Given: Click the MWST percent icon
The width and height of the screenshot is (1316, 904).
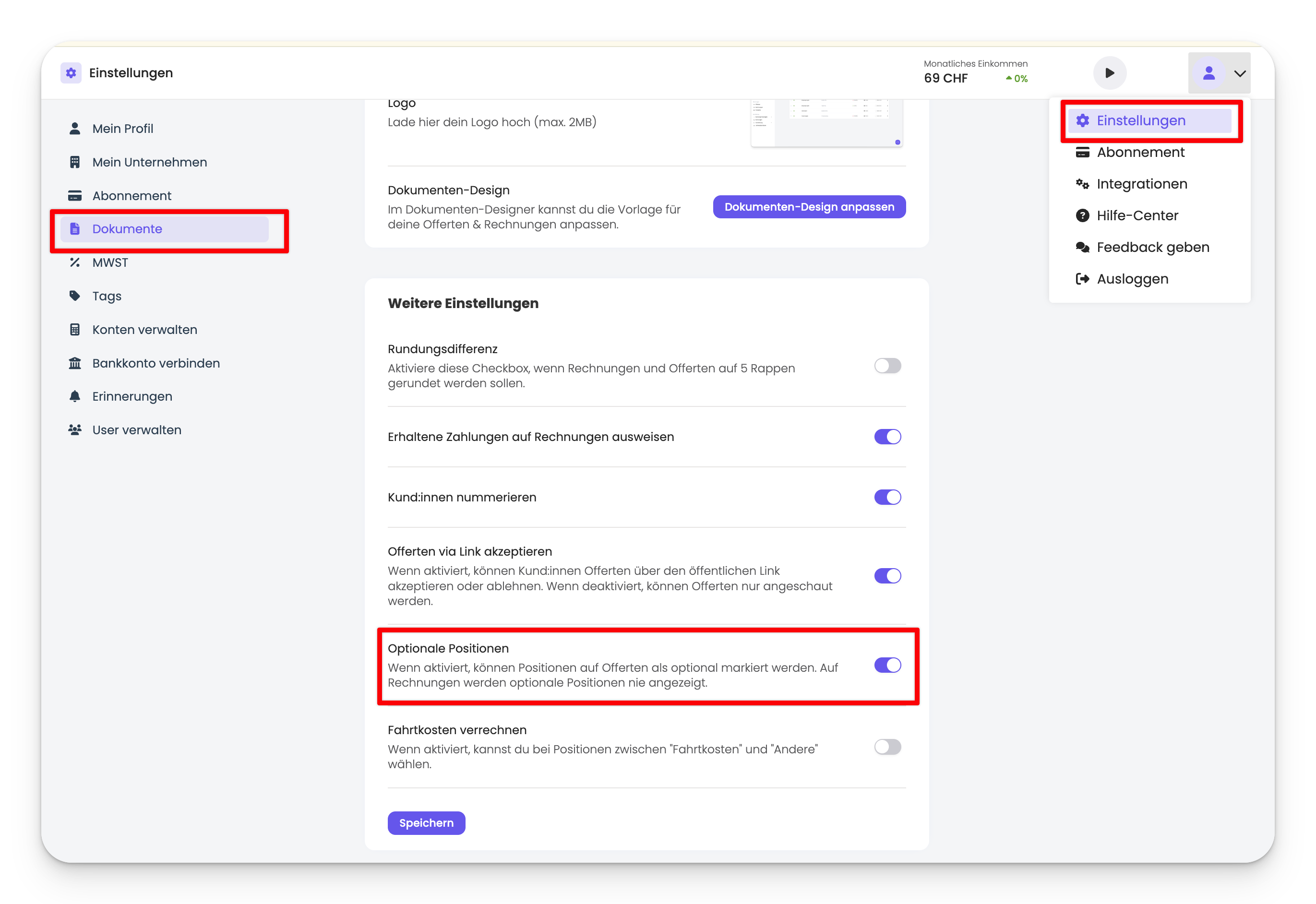Looking at the screenshot, I should [74, 262].
